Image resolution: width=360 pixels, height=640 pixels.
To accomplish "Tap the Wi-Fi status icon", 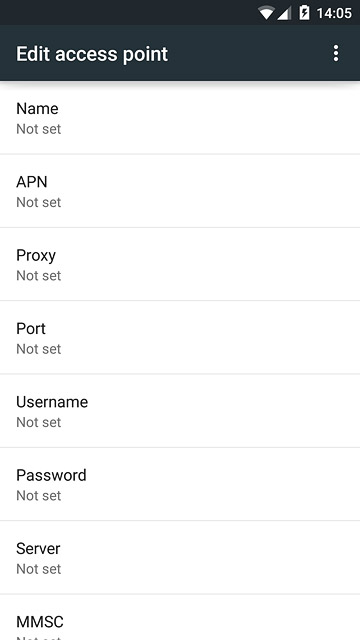I will tap(266, 13).
